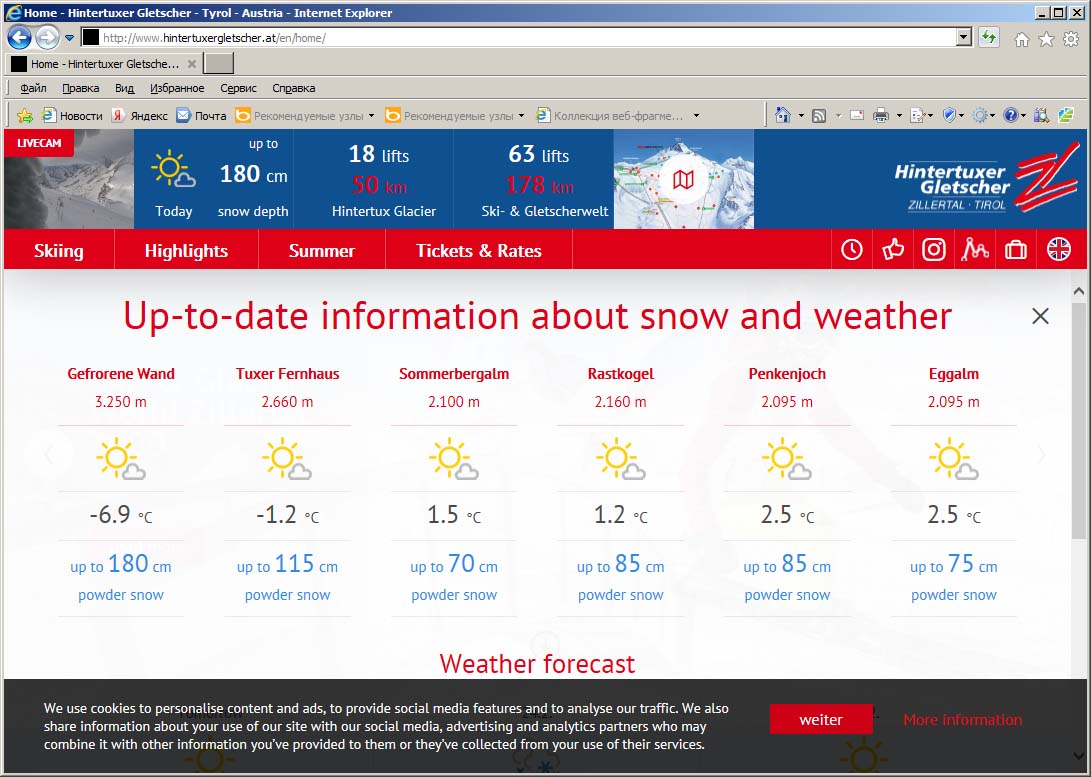Open the UK flag language selector
1091x777 pixels.
coord(1059,250)
